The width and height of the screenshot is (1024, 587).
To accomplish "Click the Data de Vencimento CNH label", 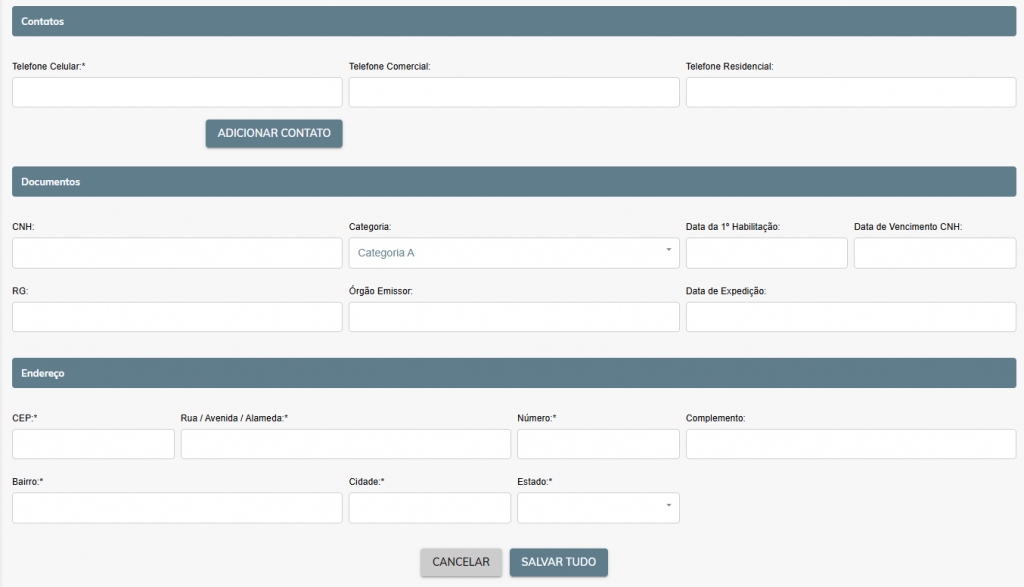I will 908,227.
